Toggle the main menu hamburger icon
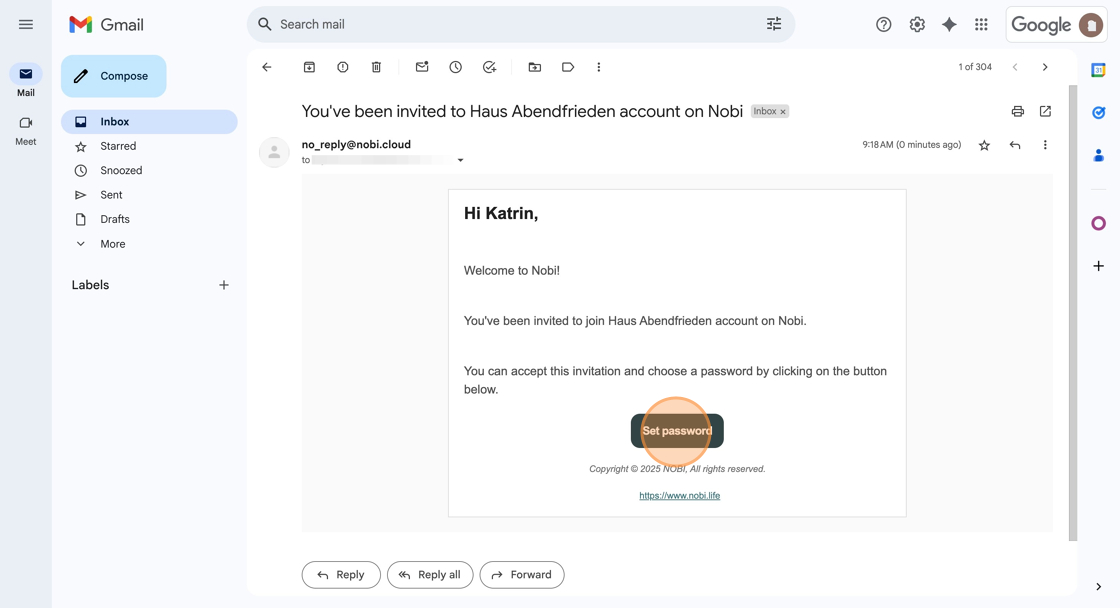The image size is (1120, 608). (26, 24)
